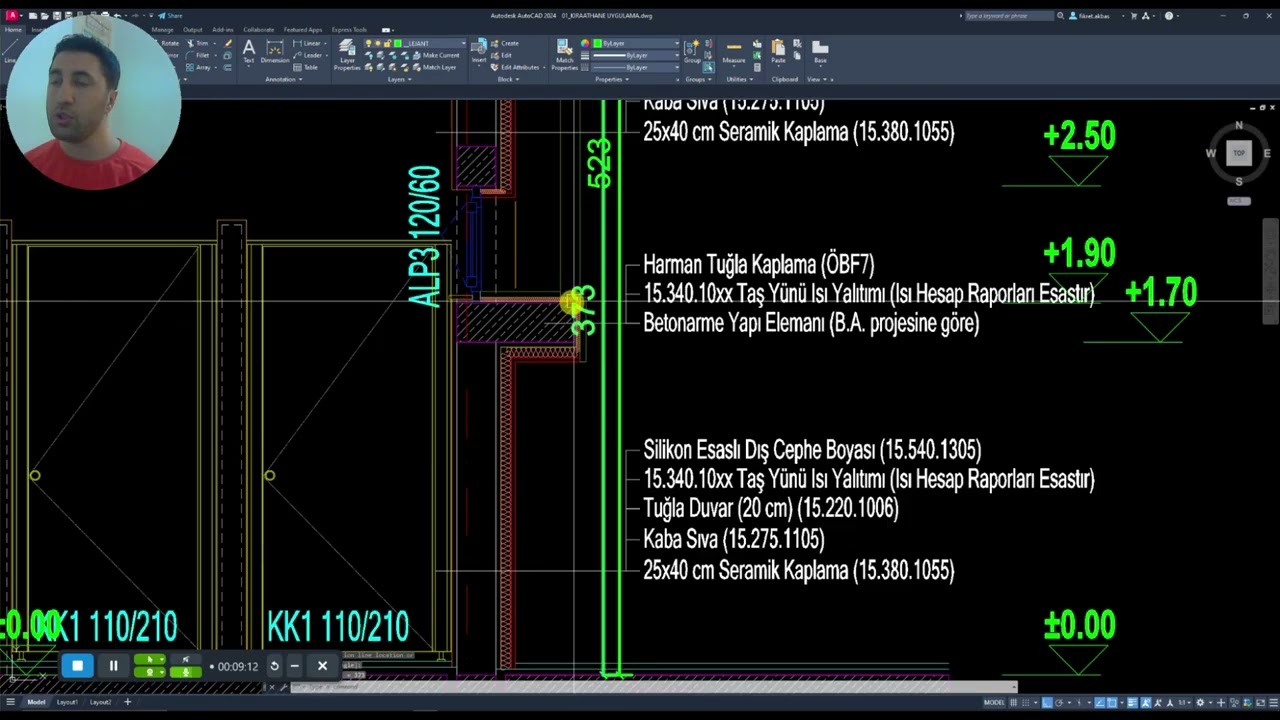
Task: Choose the Linear dimension tool
Action: tap(308, 44)
